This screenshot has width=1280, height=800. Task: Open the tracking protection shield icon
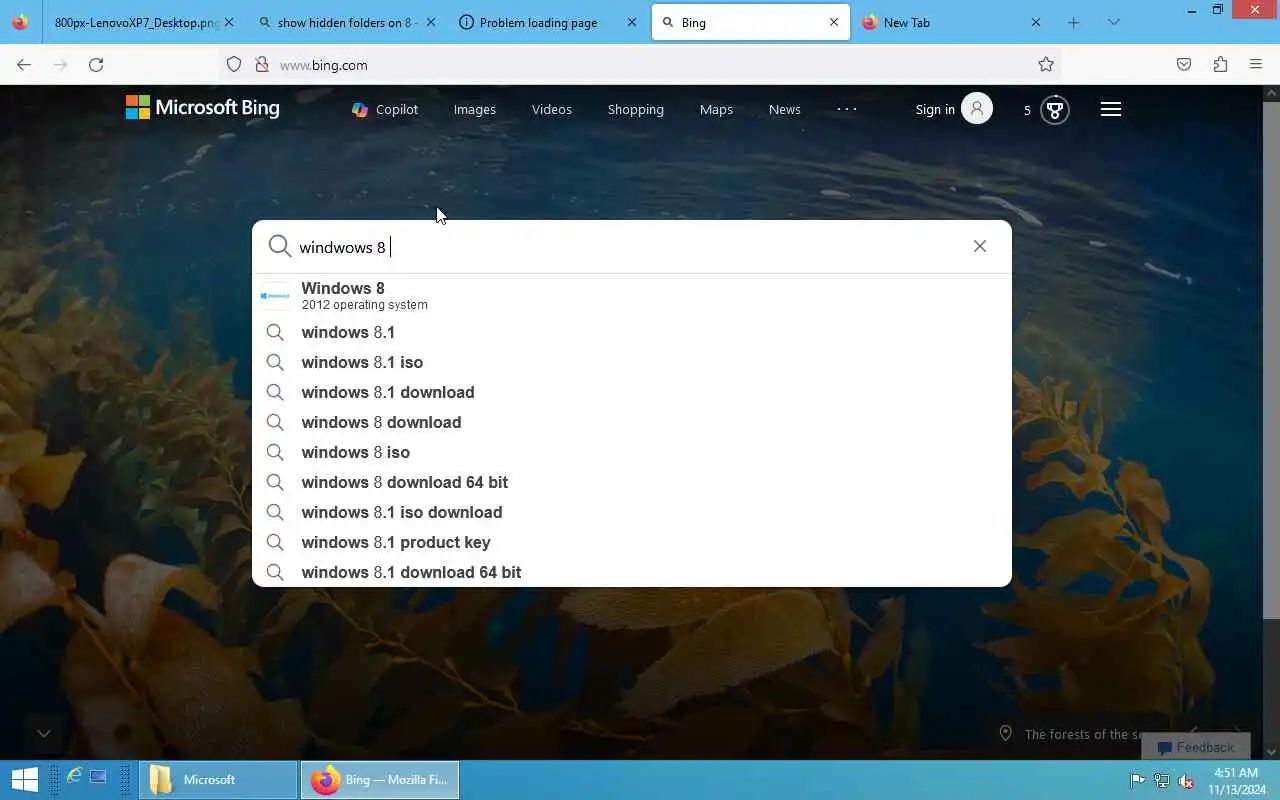(x=234, y=65)
